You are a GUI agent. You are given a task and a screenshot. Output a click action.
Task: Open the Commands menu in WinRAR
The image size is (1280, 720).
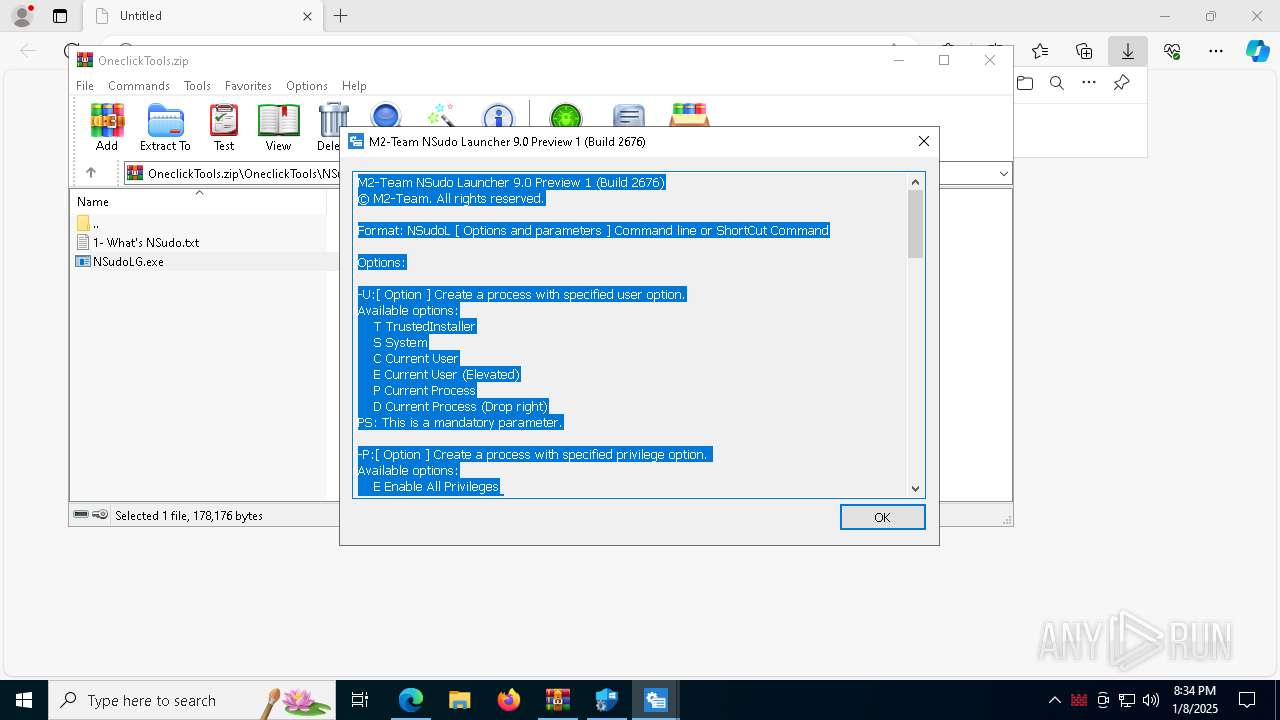click(x=139, y=86)
